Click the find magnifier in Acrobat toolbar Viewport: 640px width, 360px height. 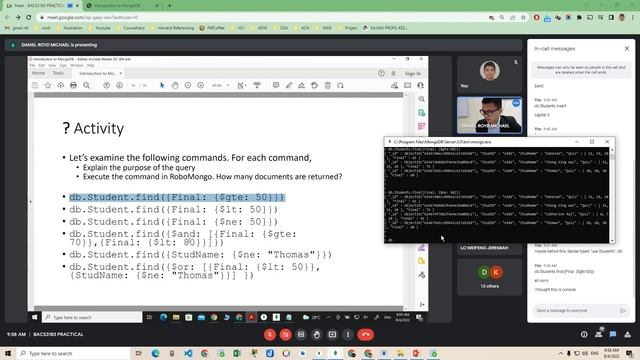(87, 85)
